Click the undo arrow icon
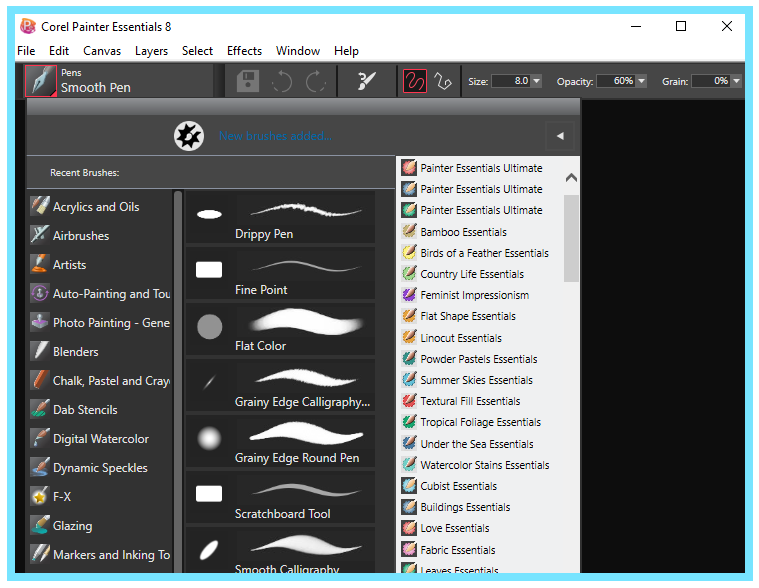This screenshot has width=759, height=588. [282, 81]
